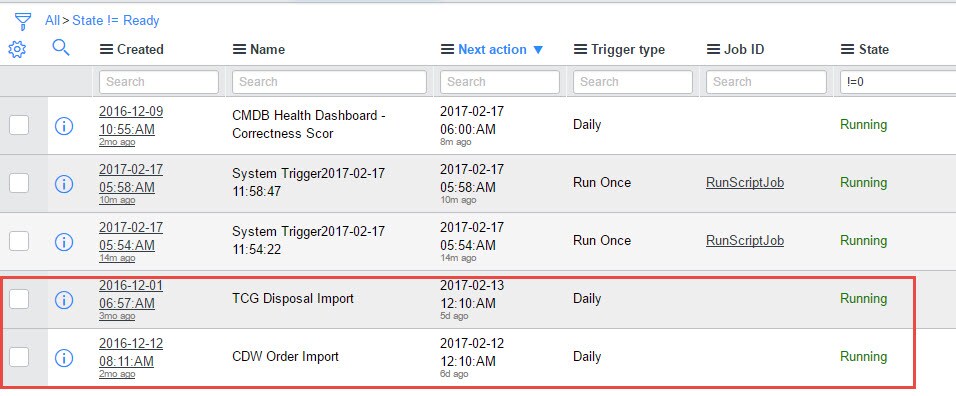956x396 pixels.
Task: Open the Name column menu icon
Action: (240, 49)
